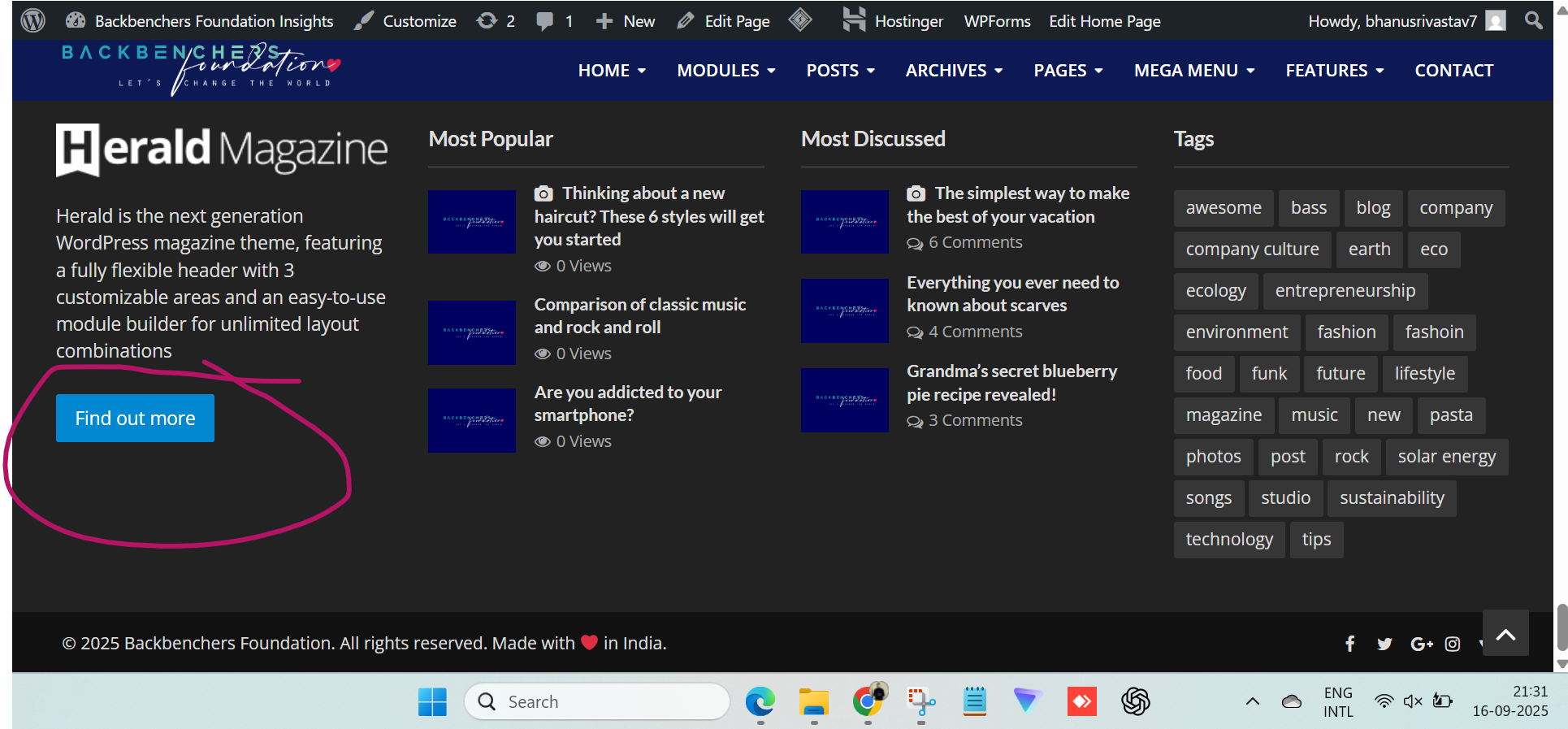Open thumbnail for the haircut styles post
The height and width of the screenshot is (729, 1568).
point(472,222)
